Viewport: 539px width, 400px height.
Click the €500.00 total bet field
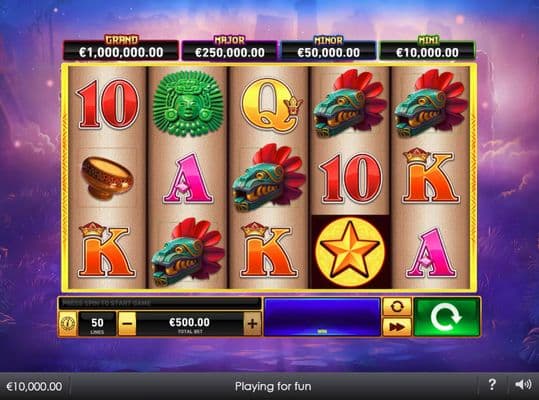[190, 324]
